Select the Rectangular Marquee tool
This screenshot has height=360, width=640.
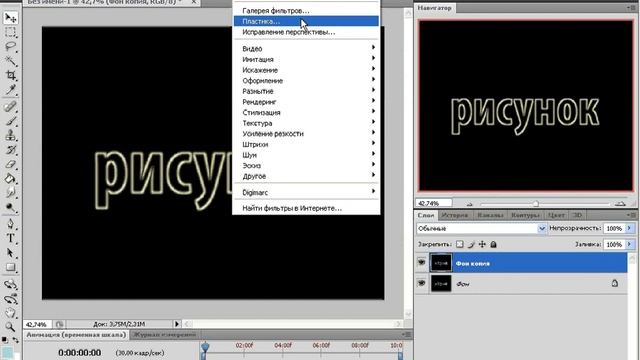(11, 32)
